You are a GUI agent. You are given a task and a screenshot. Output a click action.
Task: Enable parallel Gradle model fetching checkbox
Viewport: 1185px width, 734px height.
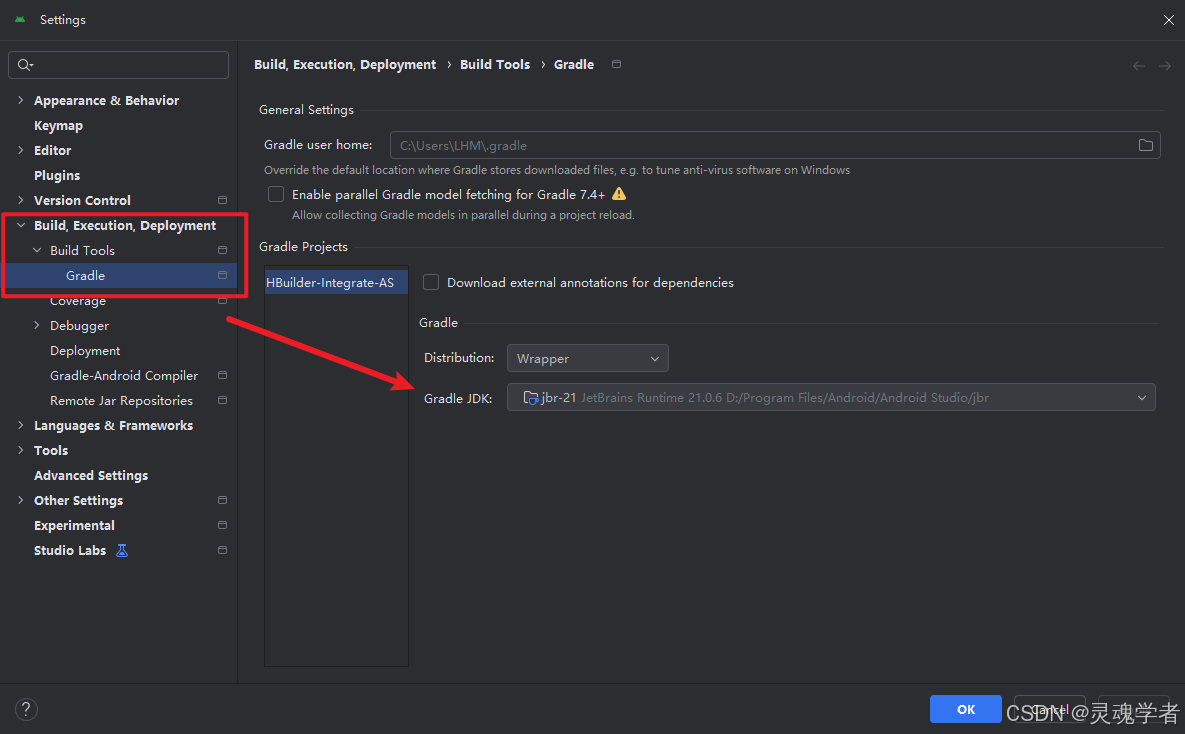276,194
